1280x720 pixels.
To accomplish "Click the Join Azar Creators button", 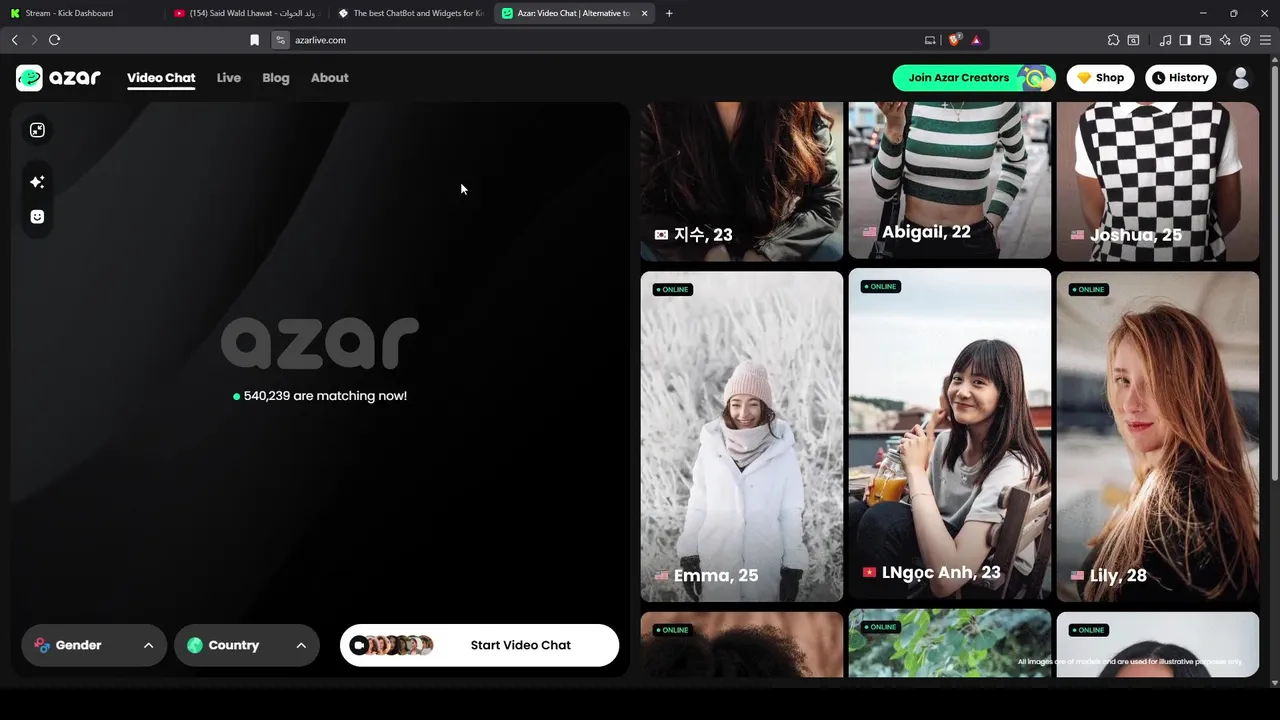I will (x=974, y=78).
